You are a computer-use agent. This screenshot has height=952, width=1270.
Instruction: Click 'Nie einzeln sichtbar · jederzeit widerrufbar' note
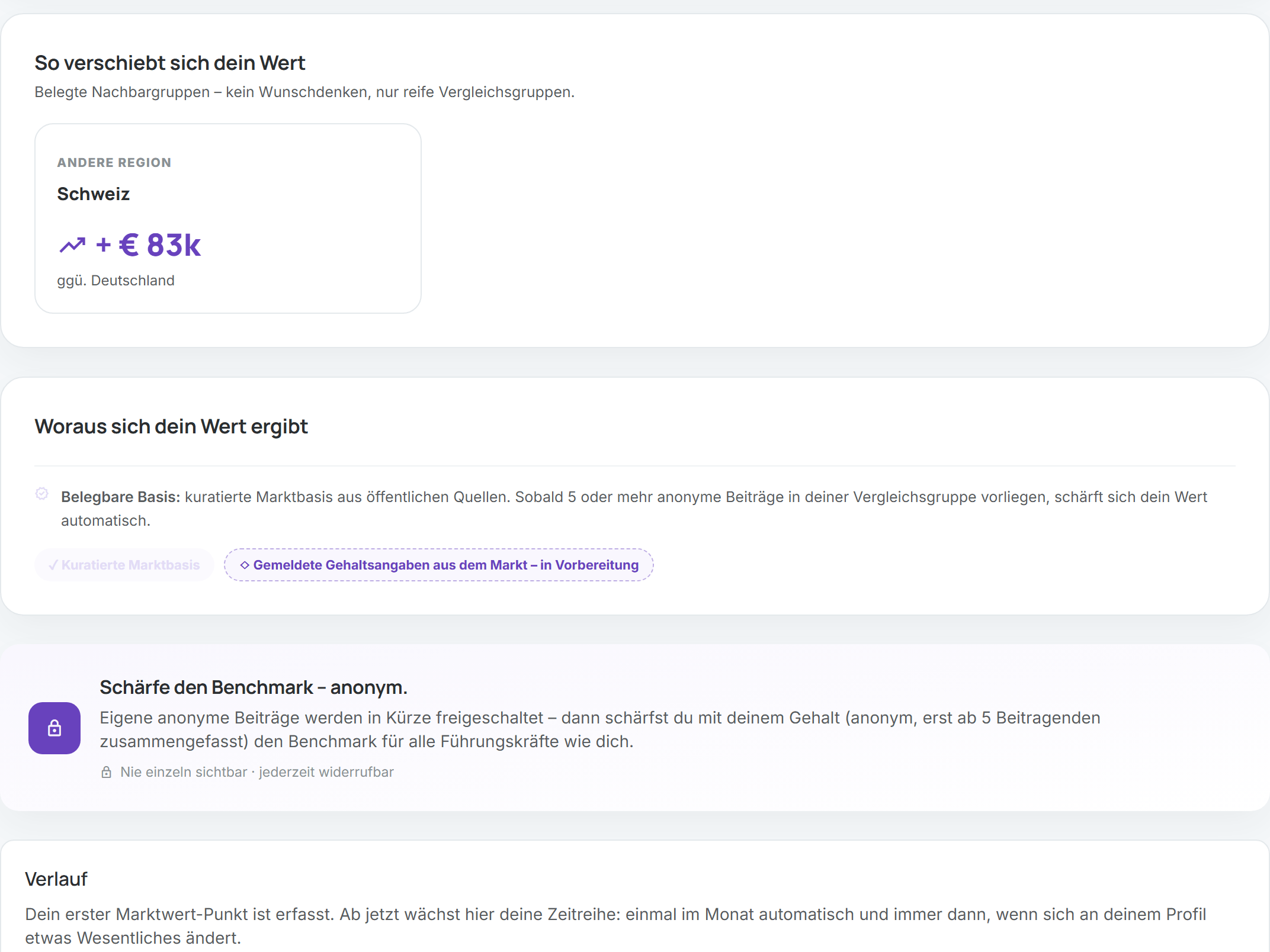[257, 772]
